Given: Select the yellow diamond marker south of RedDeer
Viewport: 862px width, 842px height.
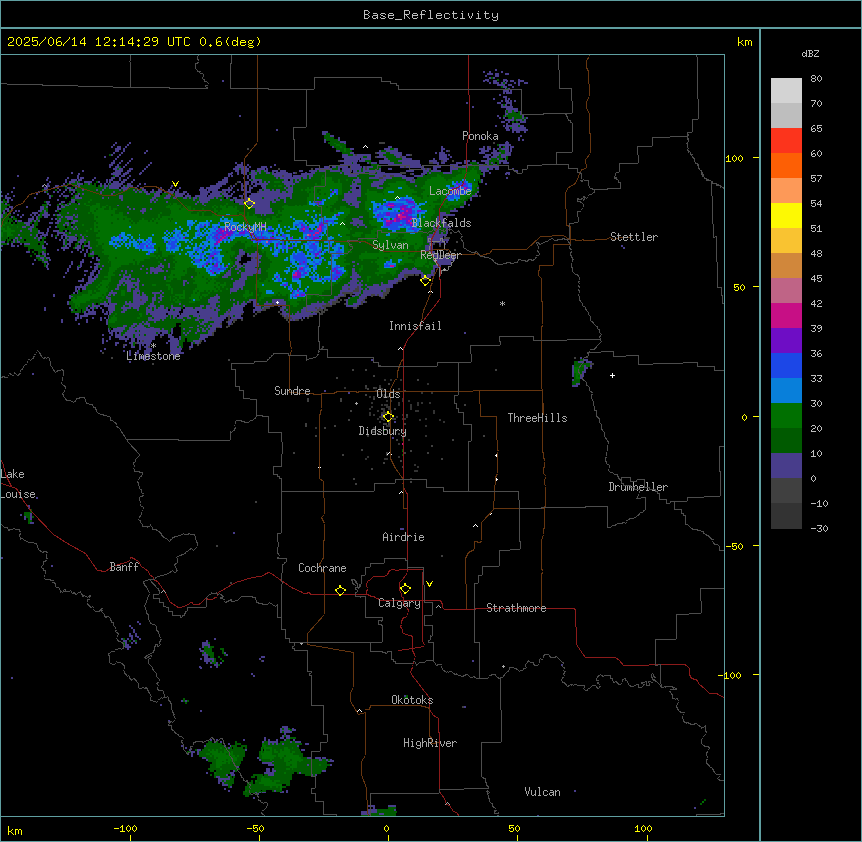Looking at the screenshot, I should click(425, 281).
